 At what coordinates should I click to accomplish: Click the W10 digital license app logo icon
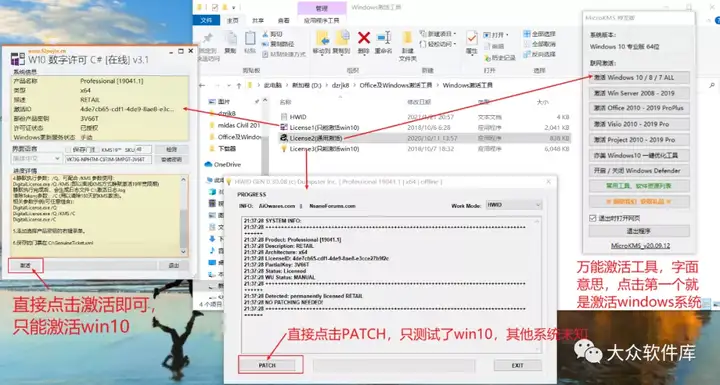point(18,59)
